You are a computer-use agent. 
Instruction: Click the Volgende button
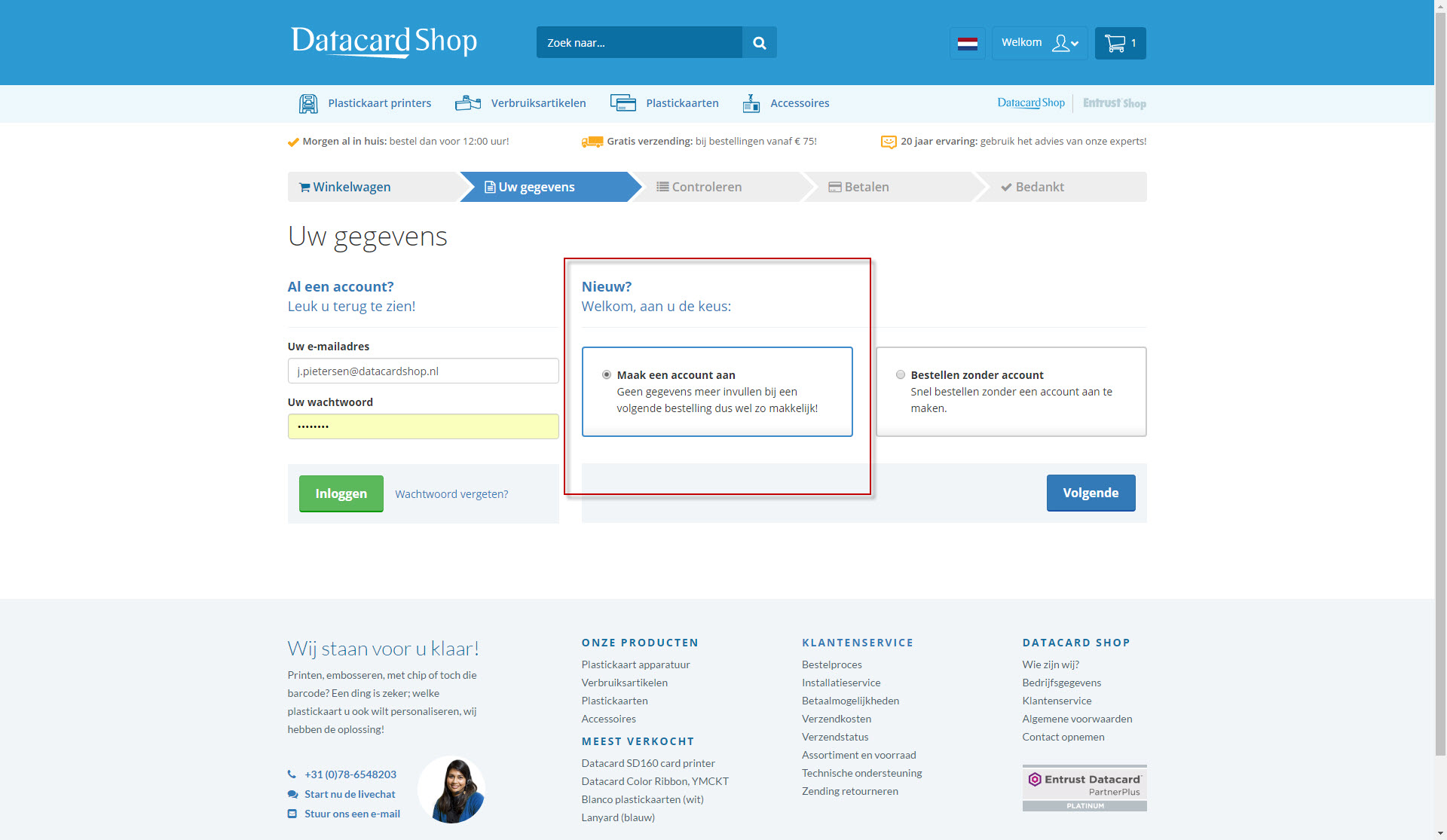[1091, 493]
